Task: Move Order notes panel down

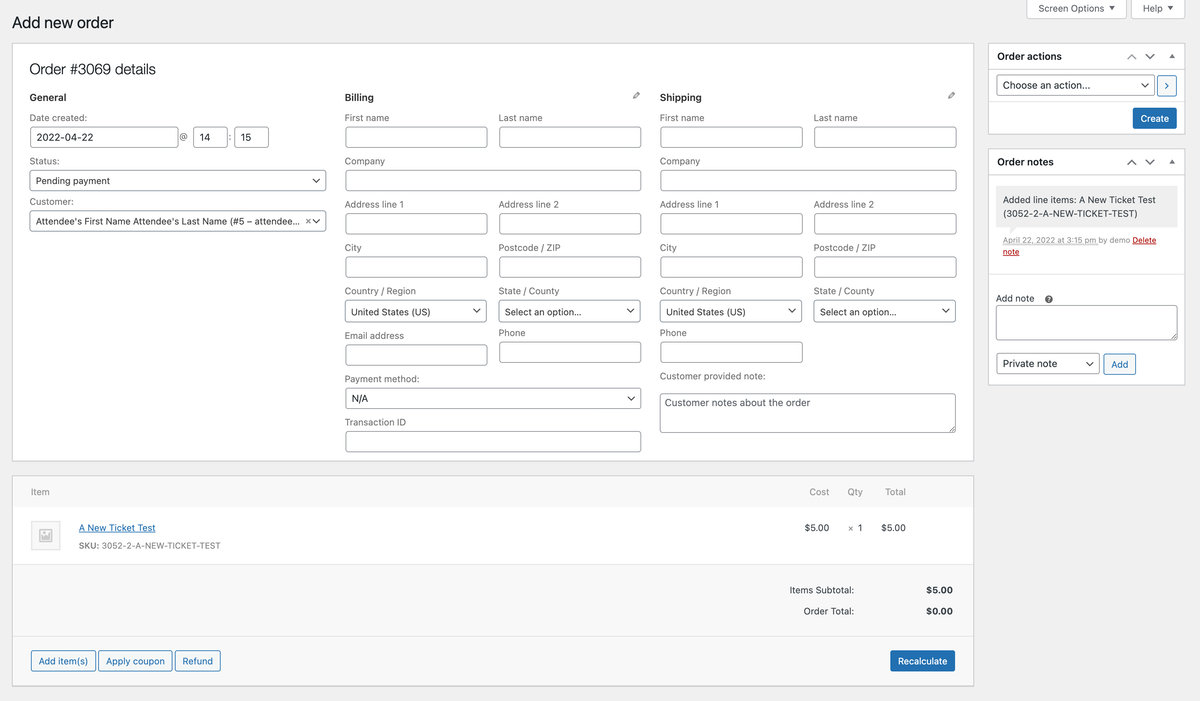Action: tap(1150, 162)
